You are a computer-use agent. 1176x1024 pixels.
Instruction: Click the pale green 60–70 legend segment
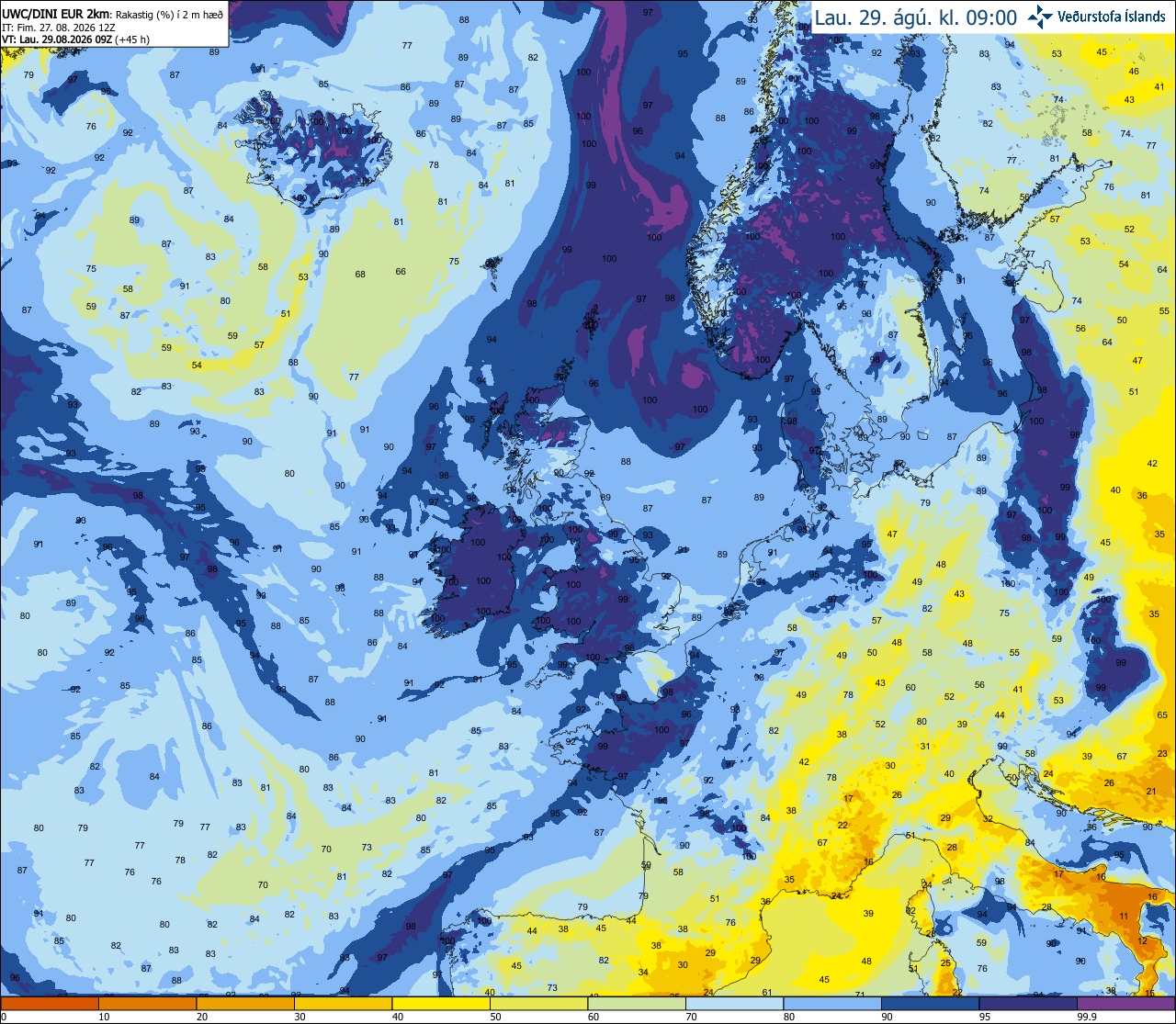(637, 1004)
